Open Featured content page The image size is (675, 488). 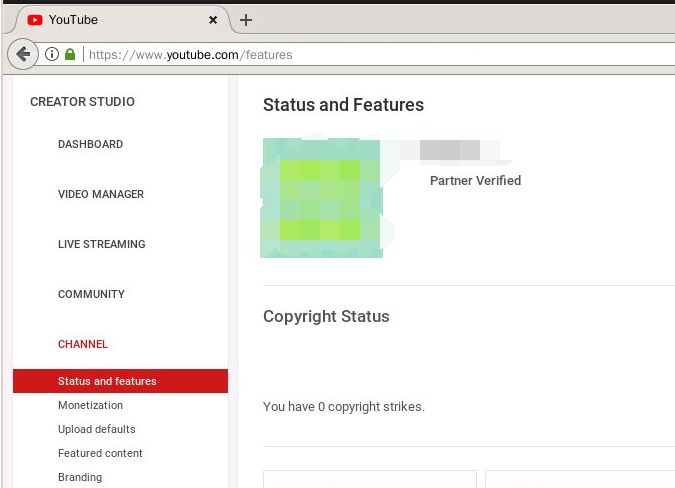tap(100, 453)
